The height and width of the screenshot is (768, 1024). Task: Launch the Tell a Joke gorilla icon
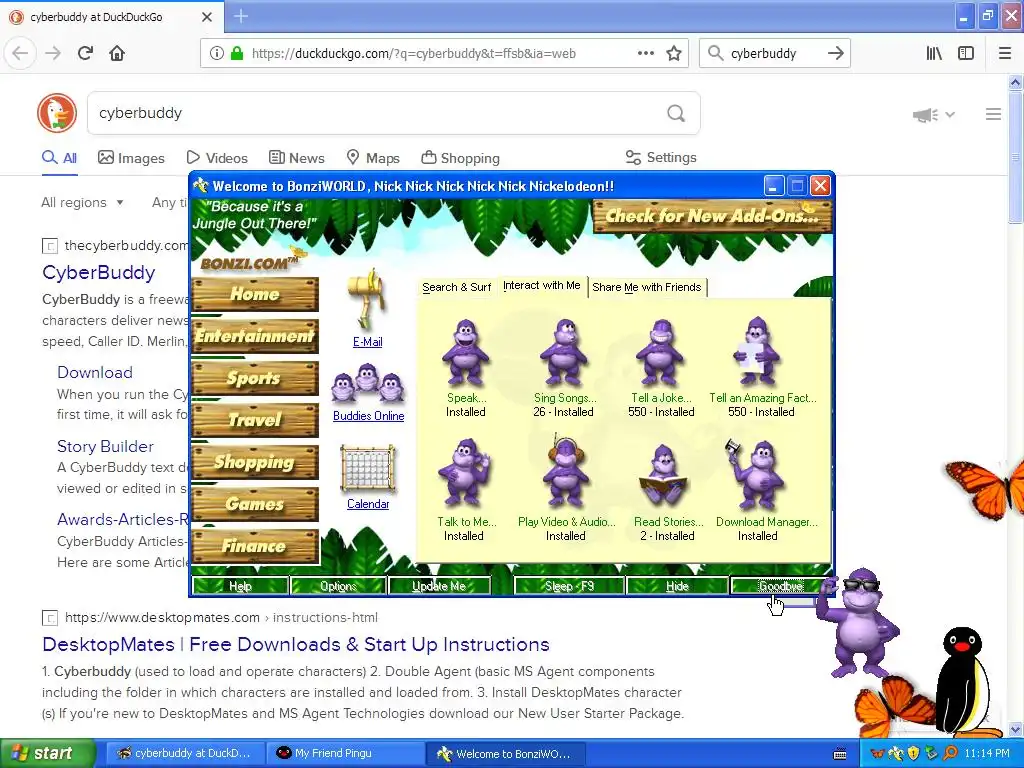point(660,353)
